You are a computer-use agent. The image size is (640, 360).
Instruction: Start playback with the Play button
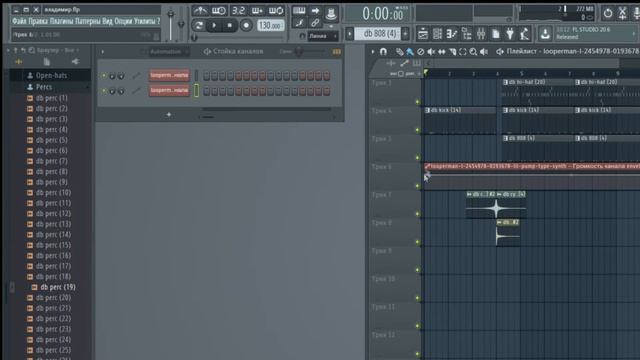(214, 25)
